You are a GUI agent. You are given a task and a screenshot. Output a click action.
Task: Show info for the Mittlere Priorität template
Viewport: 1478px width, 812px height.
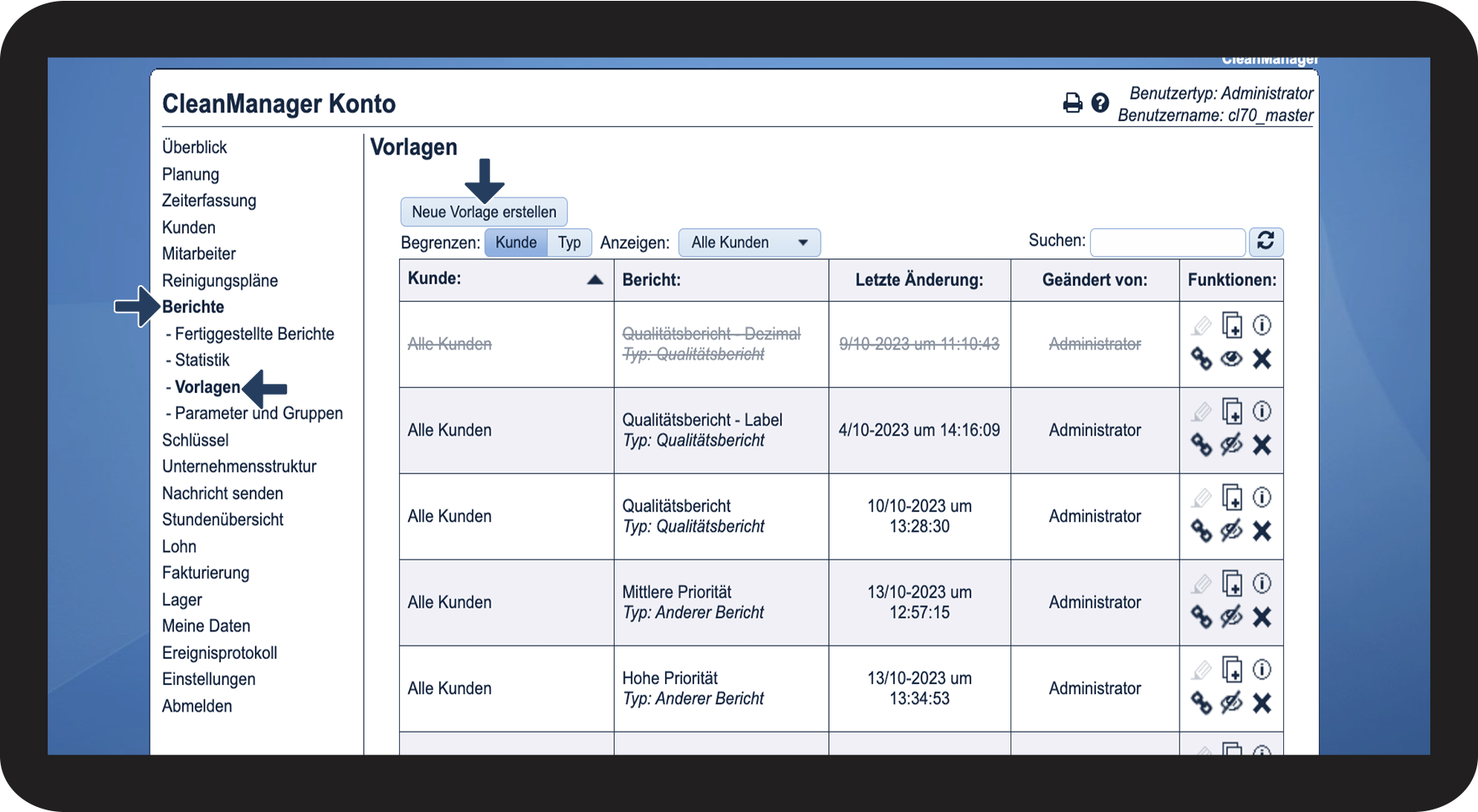(1261, 583)
